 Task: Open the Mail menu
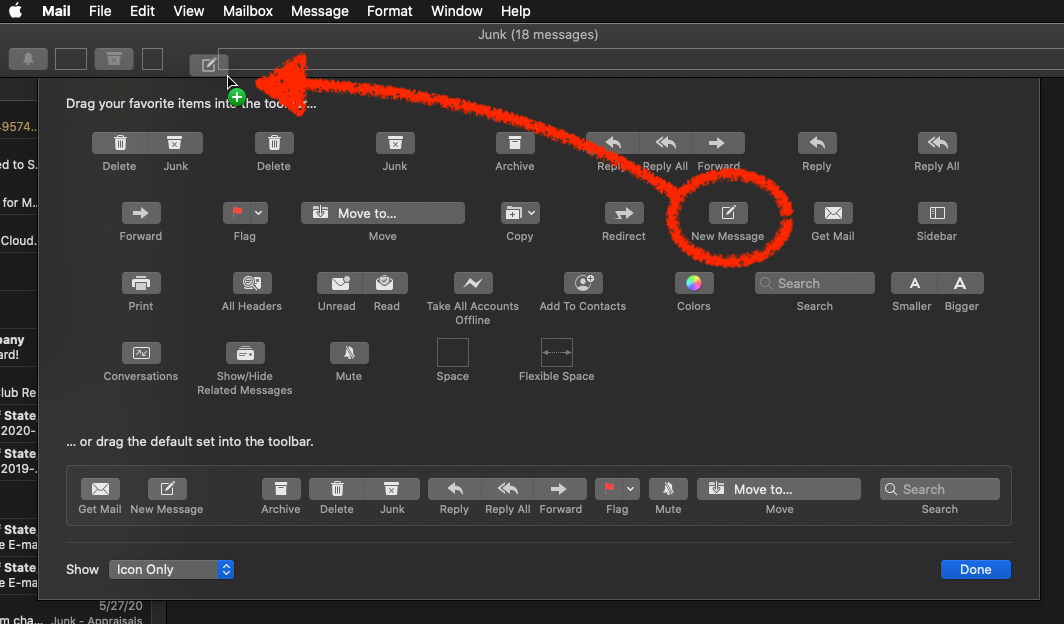[56, 11]
